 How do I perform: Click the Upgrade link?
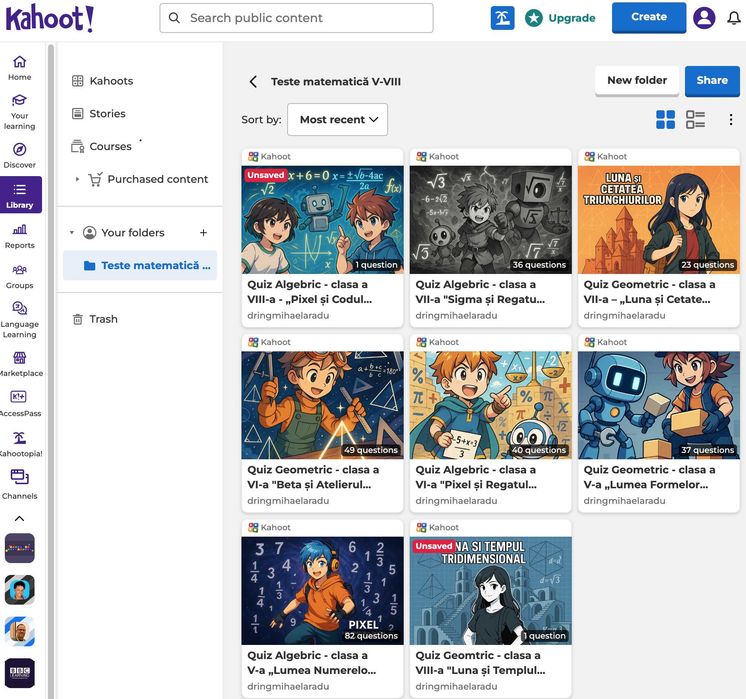[x=560, y=18]
